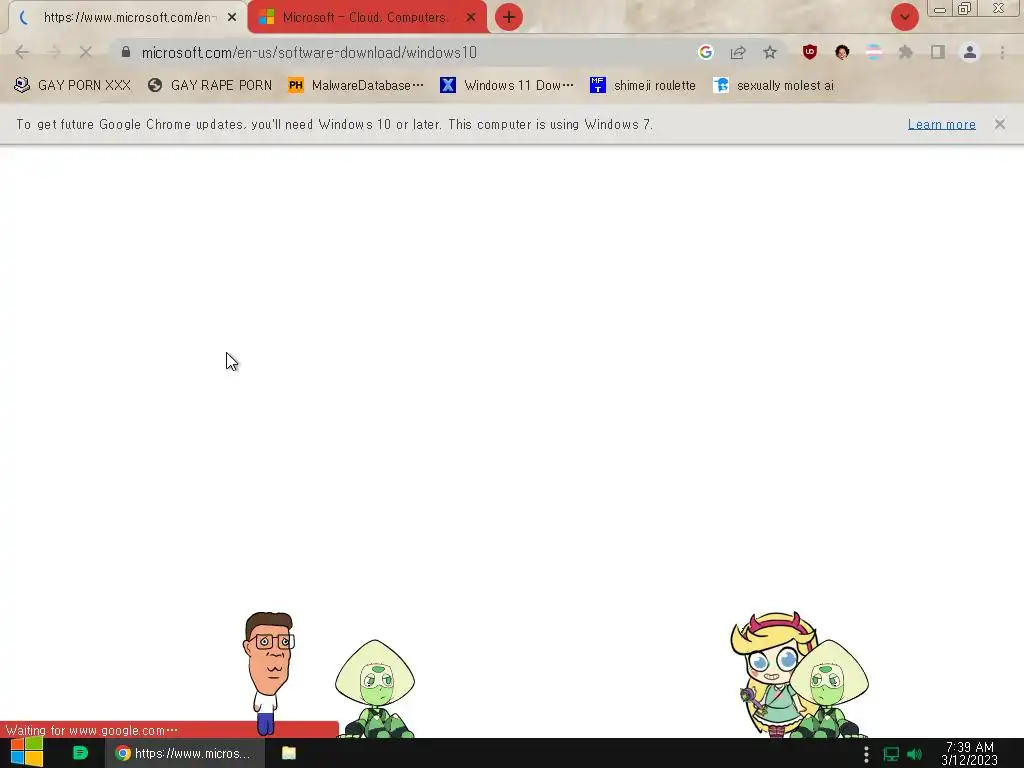The image size is (1024, 768).
Task: Click the Google icon in the address bar
Action: point(705,52)
